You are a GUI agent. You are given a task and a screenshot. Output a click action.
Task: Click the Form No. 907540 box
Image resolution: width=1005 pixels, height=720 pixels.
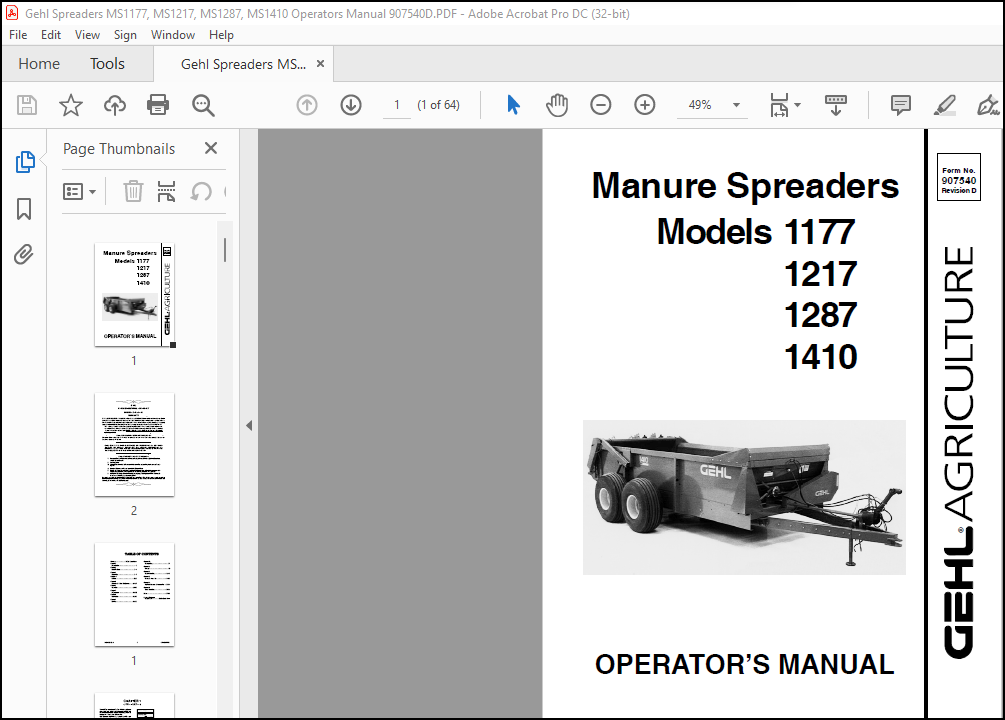[958, 177]
